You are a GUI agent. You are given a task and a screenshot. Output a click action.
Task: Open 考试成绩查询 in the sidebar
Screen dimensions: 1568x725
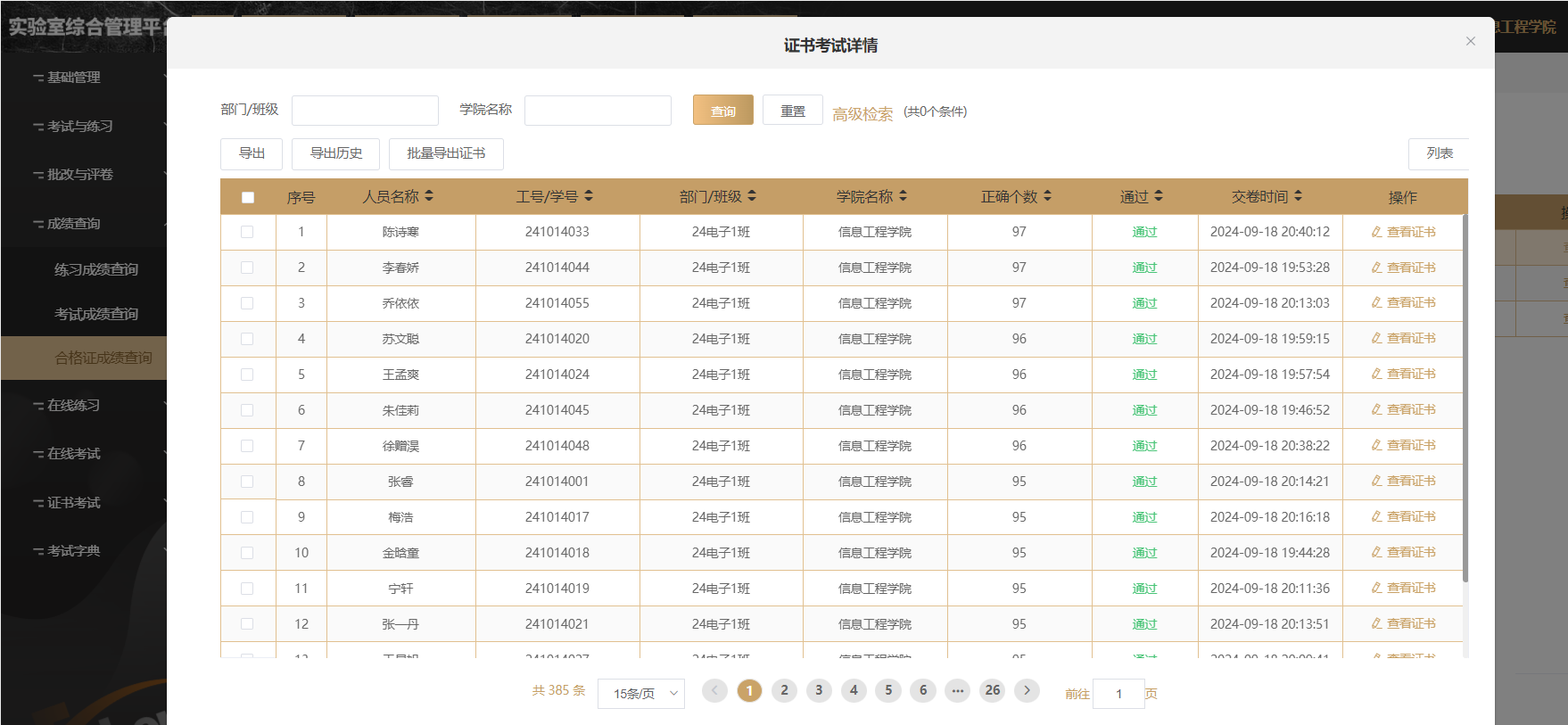(x=96, y=314)
